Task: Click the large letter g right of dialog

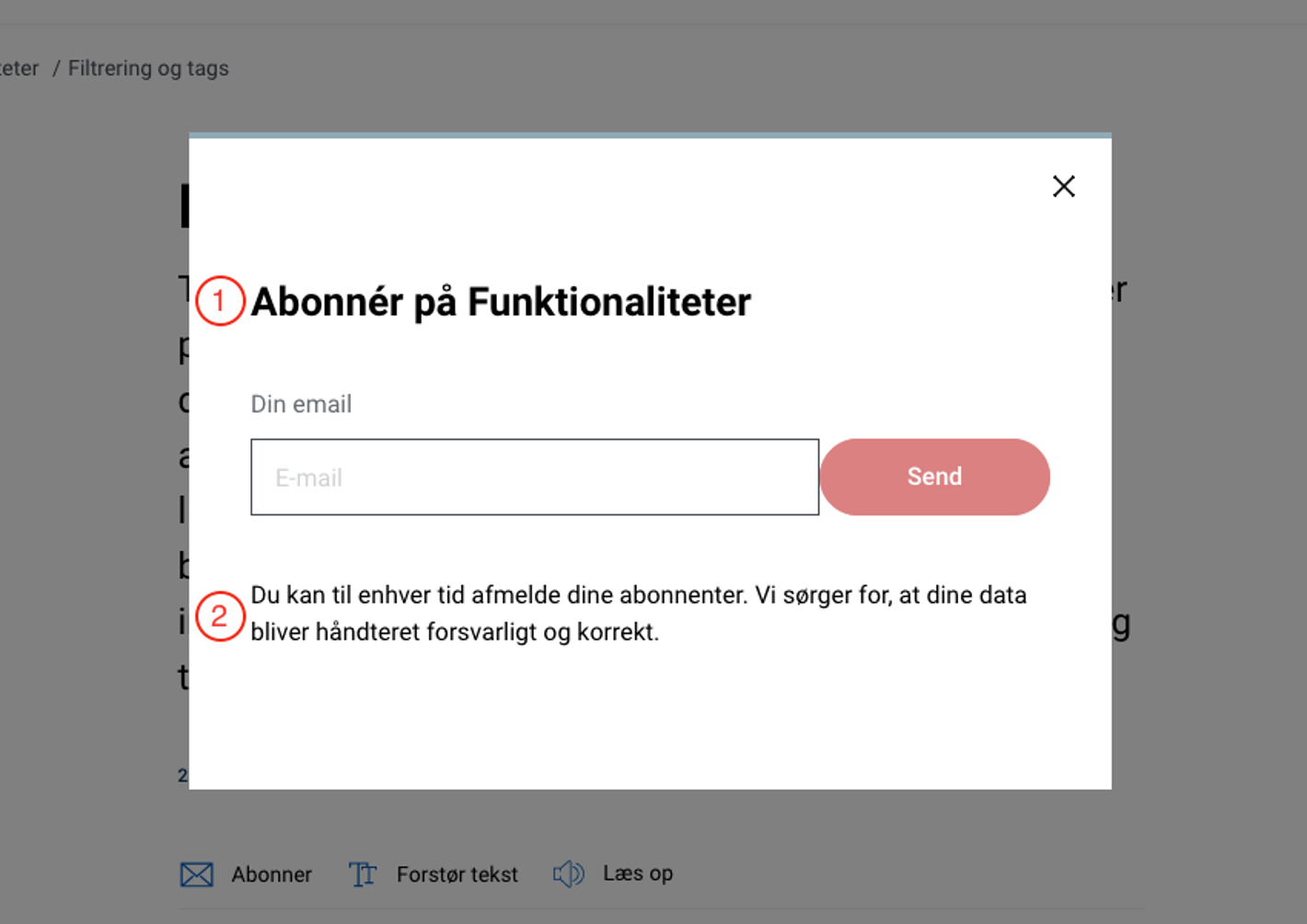Action: tap(1121, 625)
